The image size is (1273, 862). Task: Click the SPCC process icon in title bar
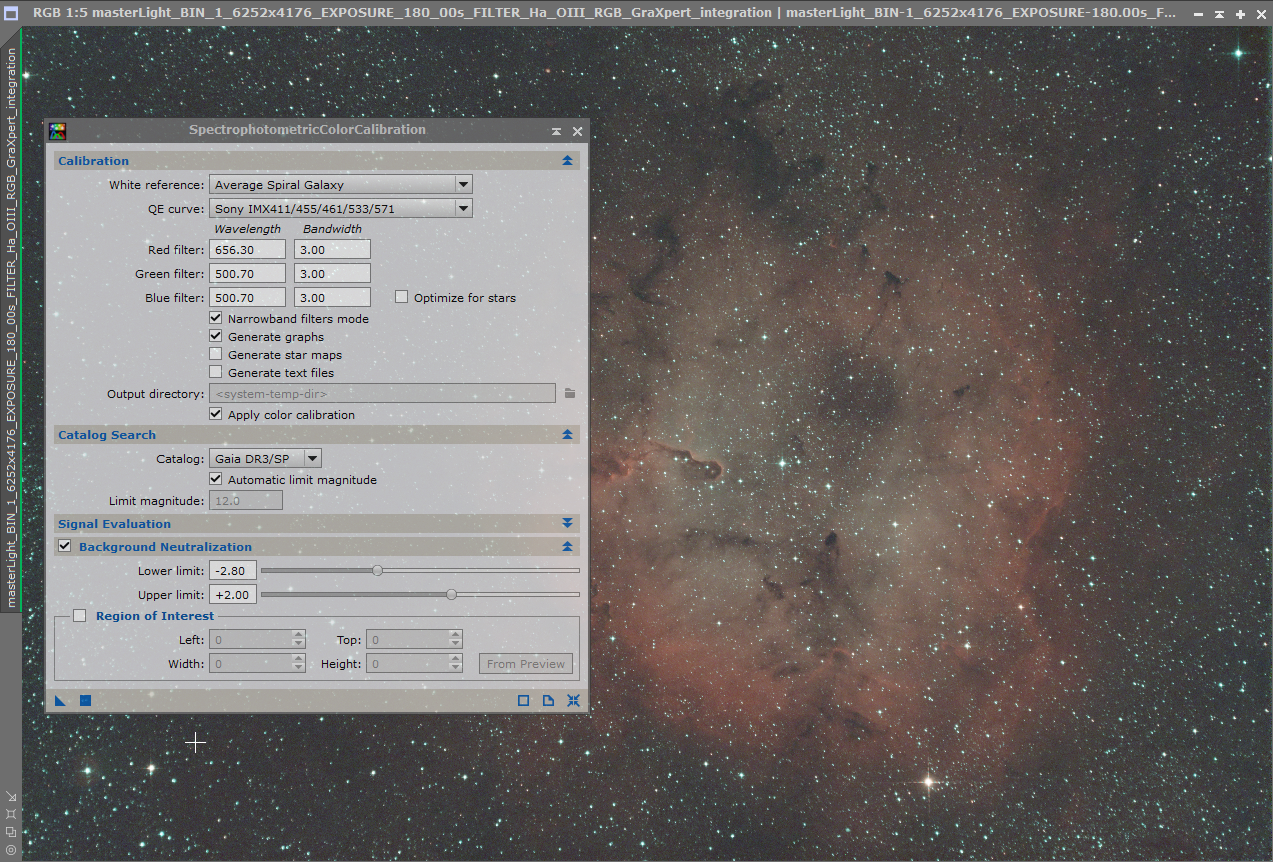(x=58, y=131)
